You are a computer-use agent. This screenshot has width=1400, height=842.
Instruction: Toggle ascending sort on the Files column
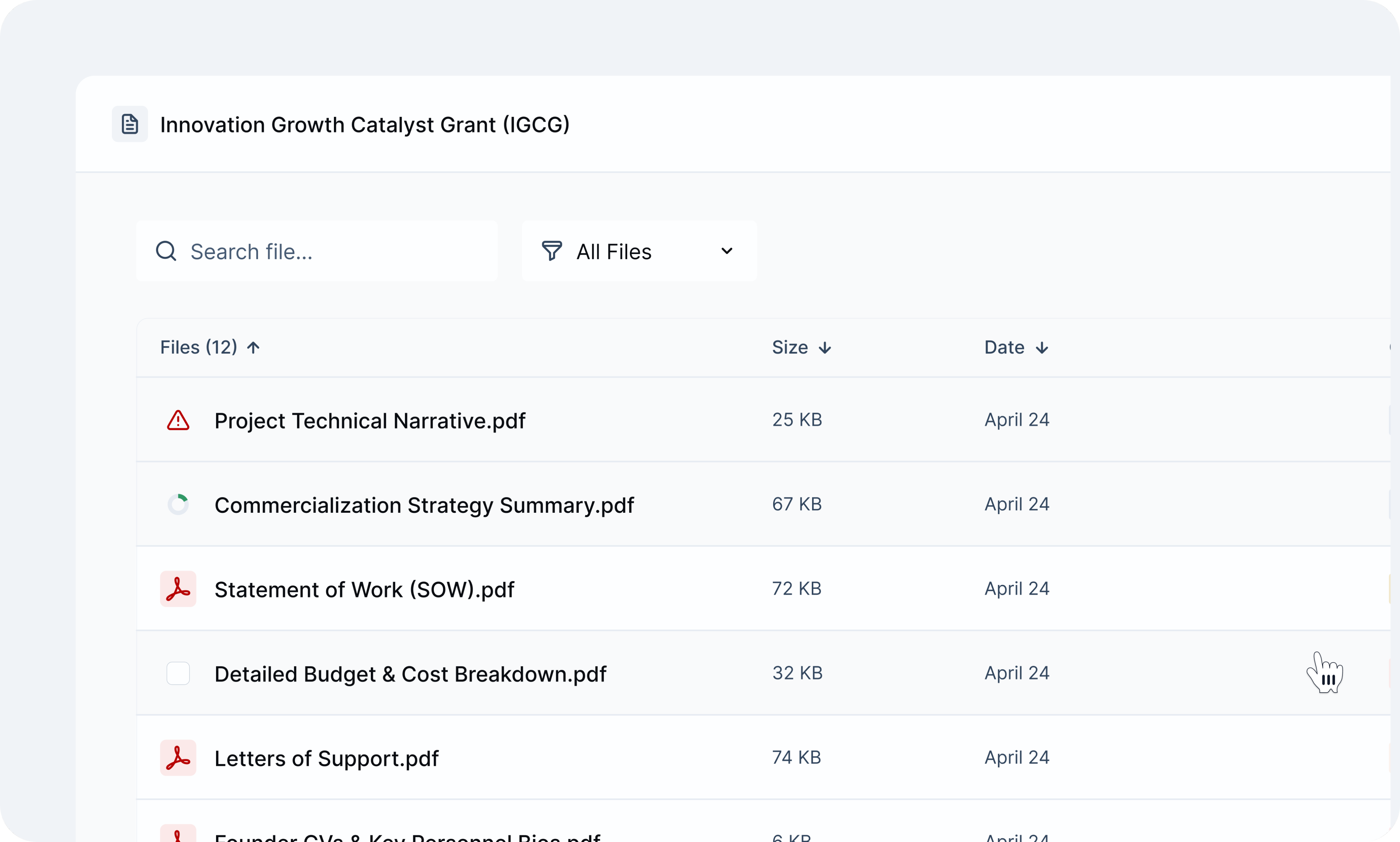click(x=253, y=347)
